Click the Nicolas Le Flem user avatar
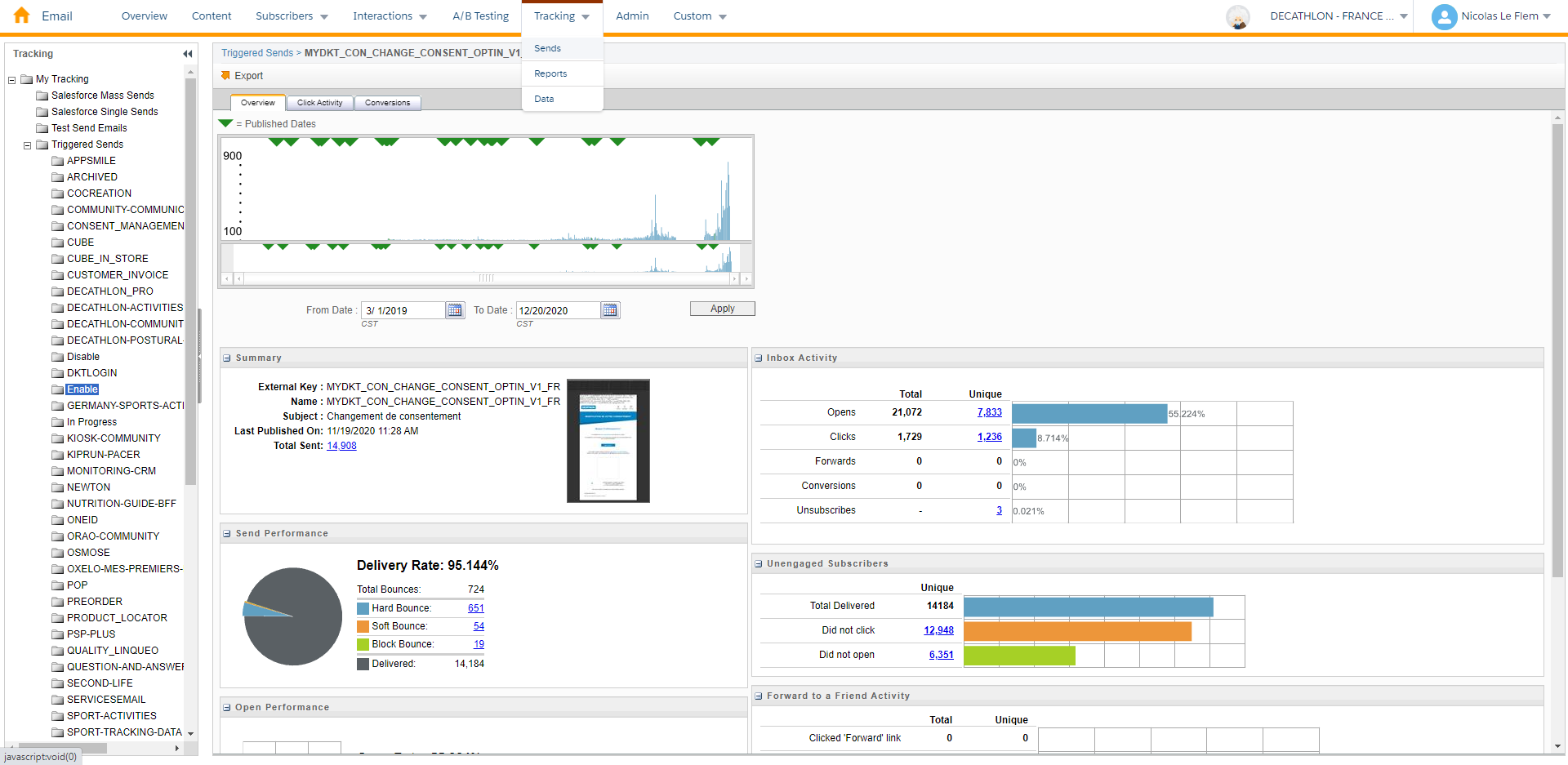Viewport: 1568px width, 765px height. tap(1444, 16)
